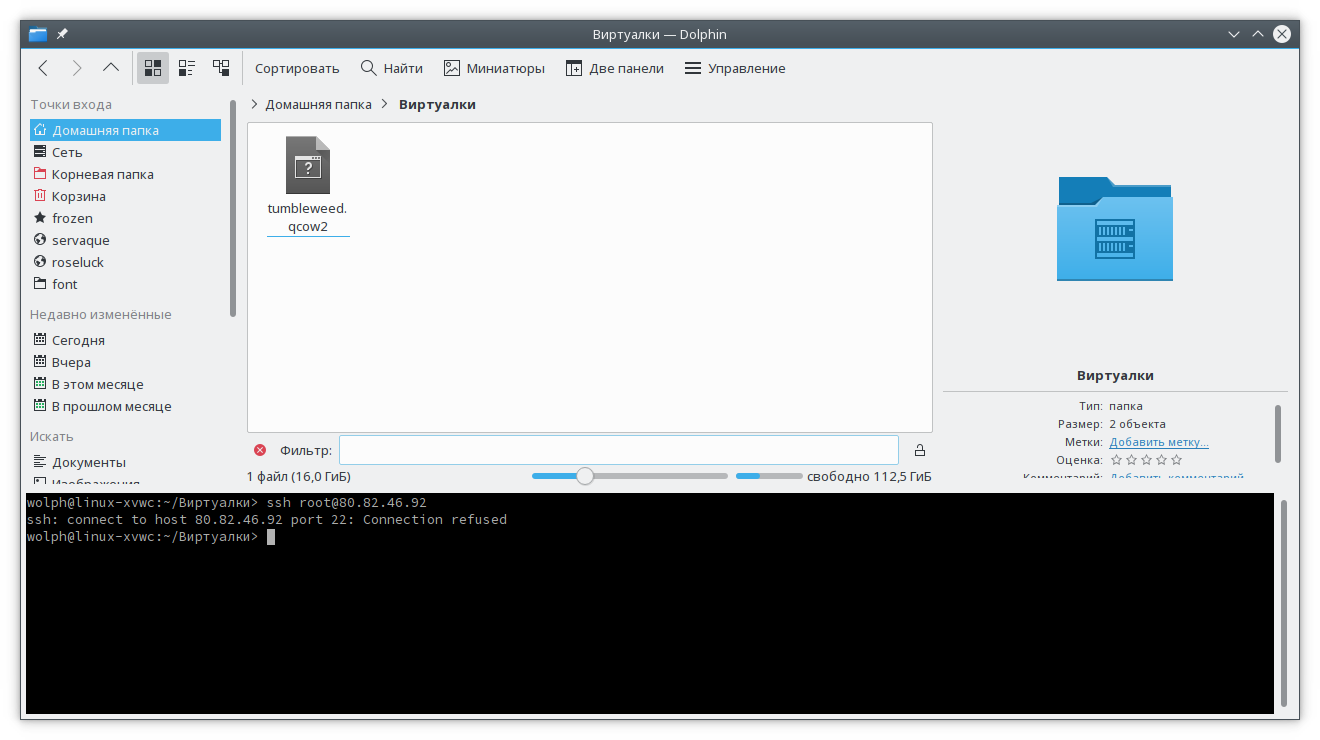
Task: Click the Искать section header
Action: click(52, 436)
